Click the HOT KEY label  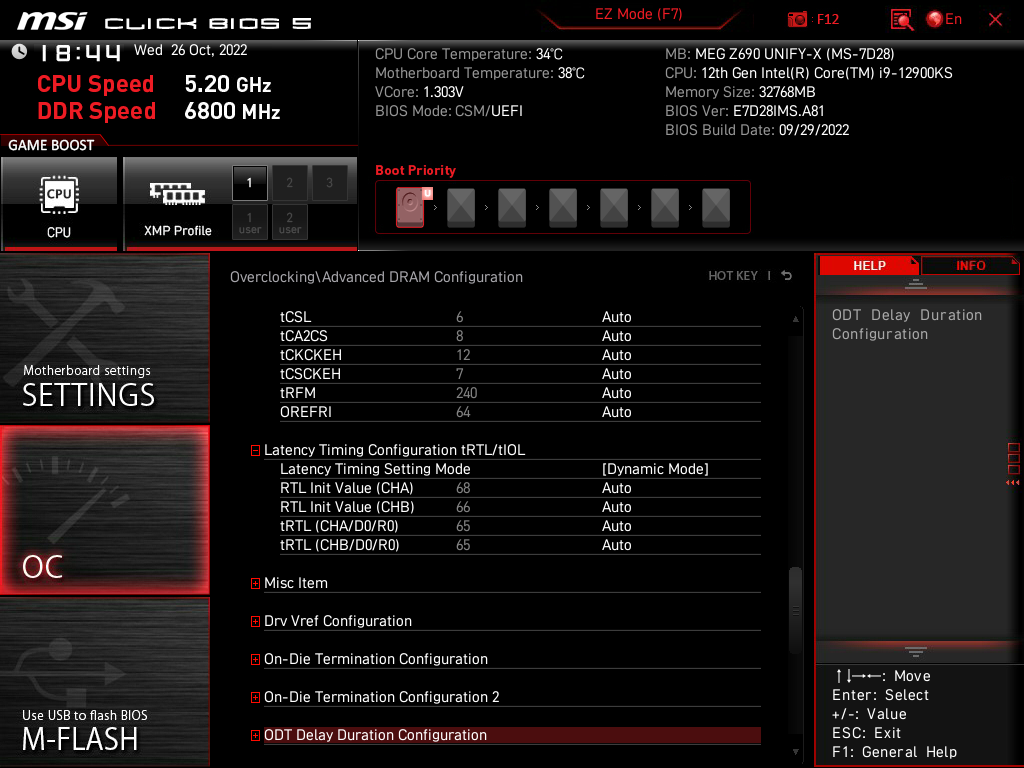733,276
